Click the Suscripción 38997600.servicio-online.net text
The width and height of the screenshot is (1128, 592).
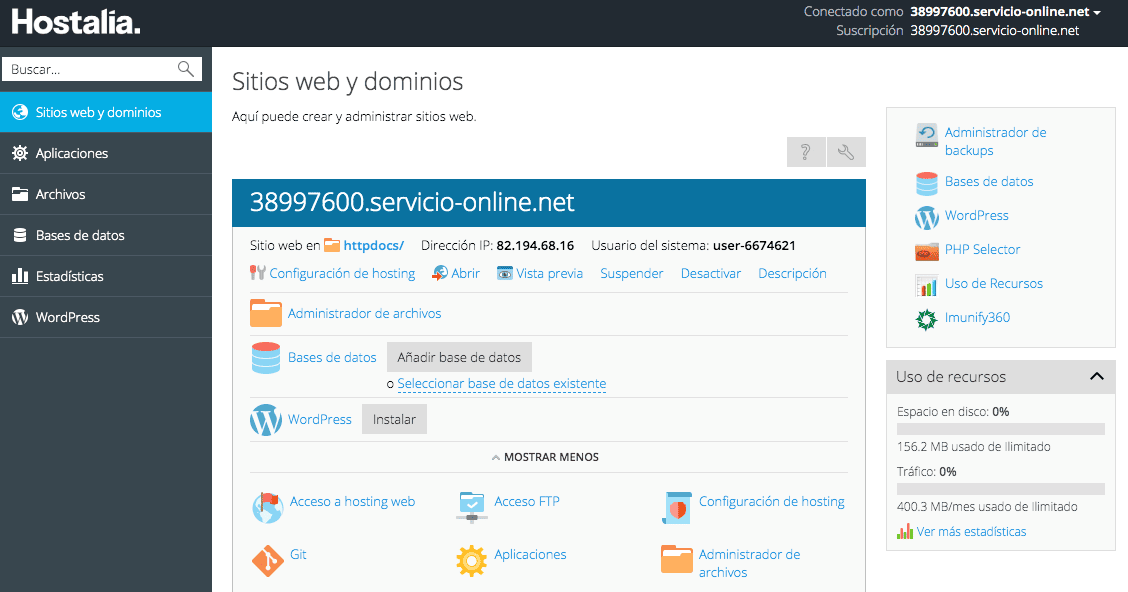click(x=994, y=30)
